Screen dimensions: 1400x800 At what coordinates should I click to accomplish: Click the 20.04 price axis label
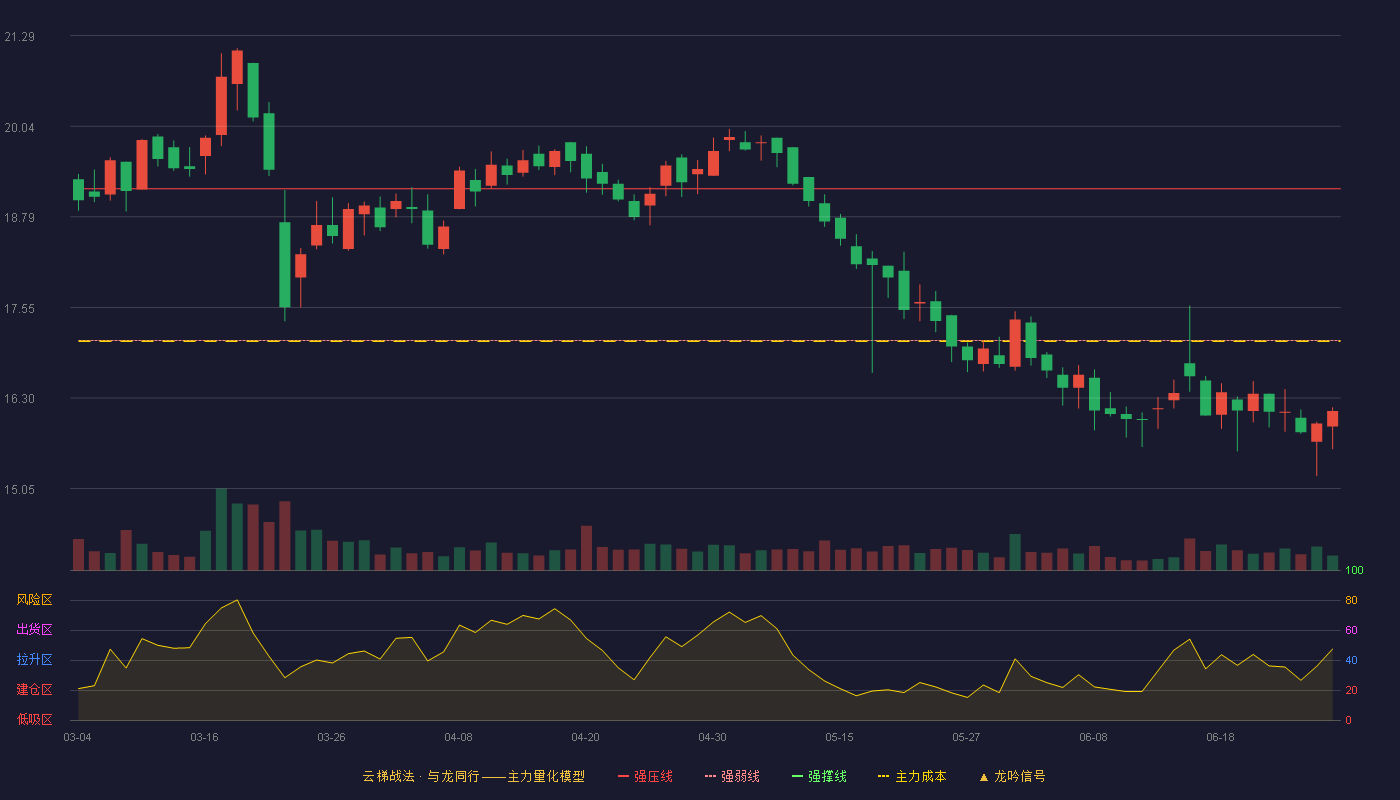click(19, 127)
